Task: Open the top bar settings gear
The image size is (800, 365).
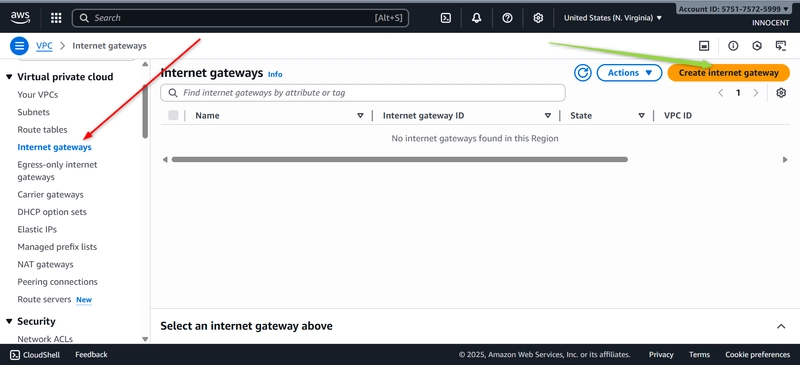Action: tap(538, 18)
